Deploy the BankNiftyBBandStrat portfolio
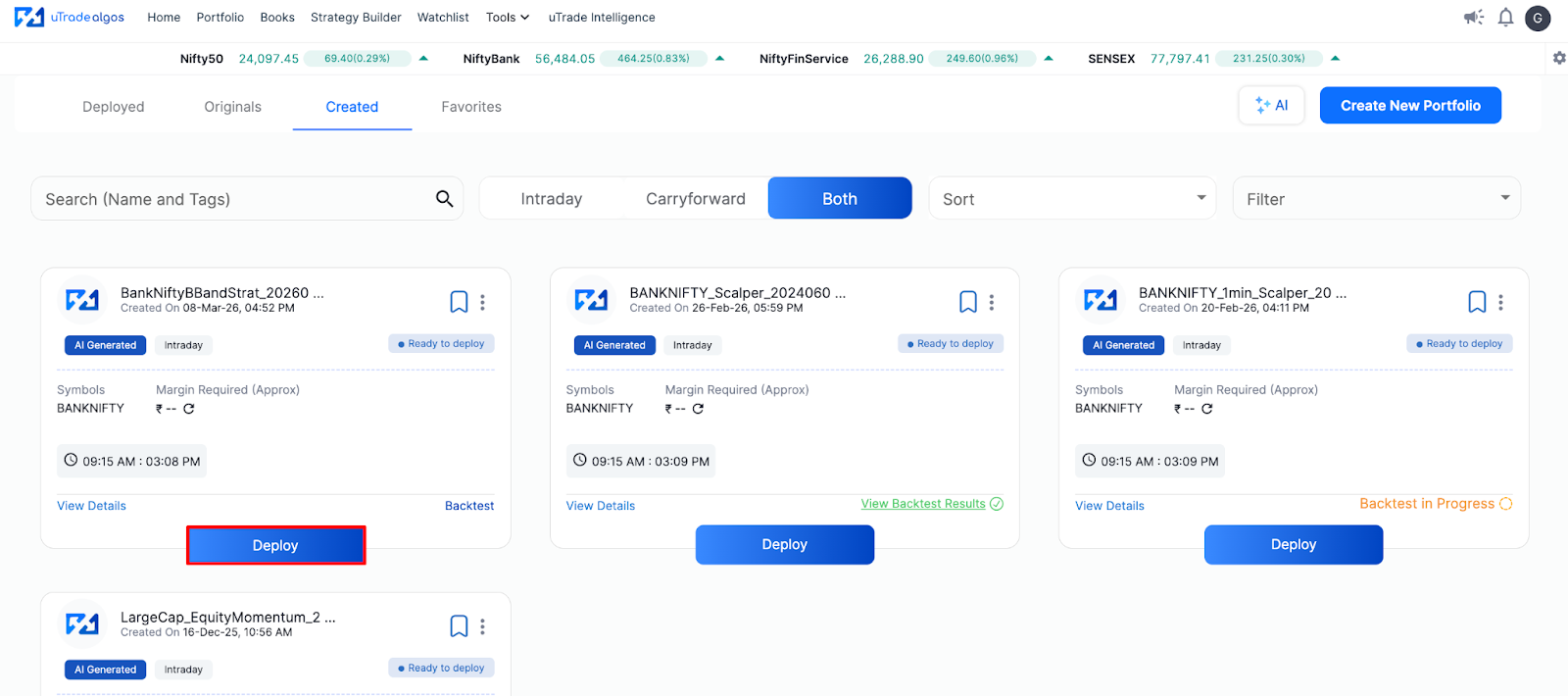The image size is (1568, 696). tap(275, 545)
